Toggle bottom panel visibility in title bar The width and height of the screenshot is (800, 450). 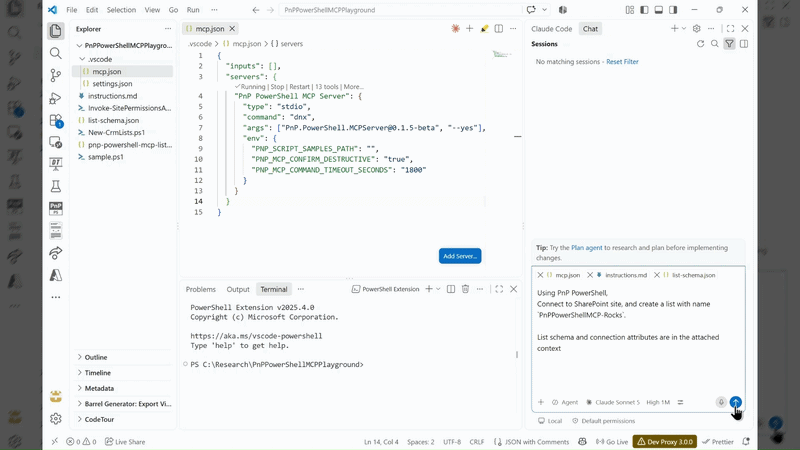click(659, 10)
